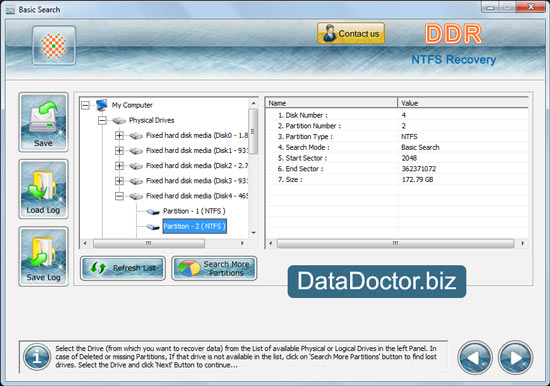The image size is (550, 386).
Task: Open the Contact us button
Action: (351, 34)
